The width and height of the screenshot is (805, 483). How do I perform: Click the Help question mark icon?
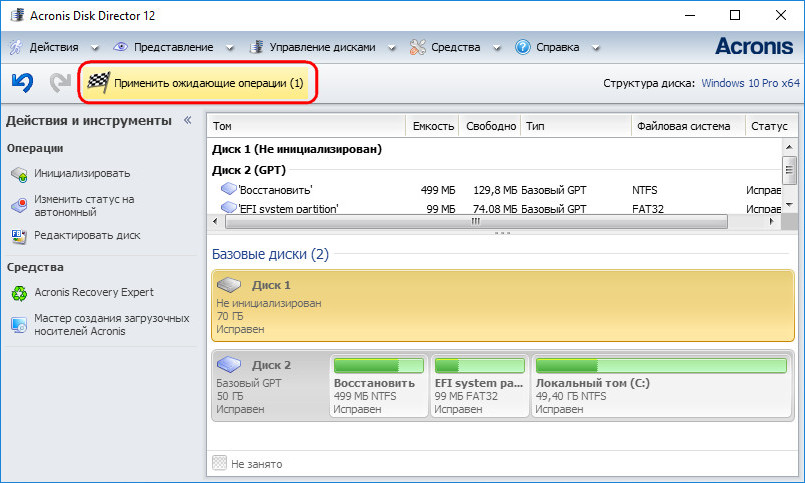click(x=523, y=47)
